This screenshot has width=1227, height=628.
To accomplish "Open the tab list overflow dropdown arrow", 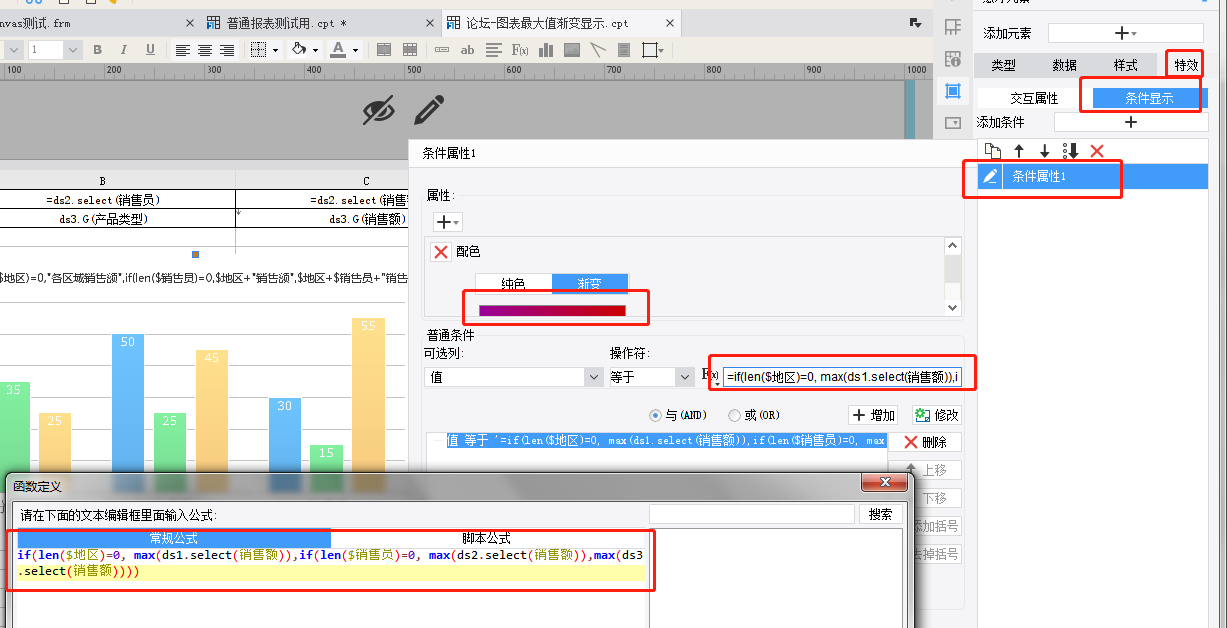I will tap(914, 22).
